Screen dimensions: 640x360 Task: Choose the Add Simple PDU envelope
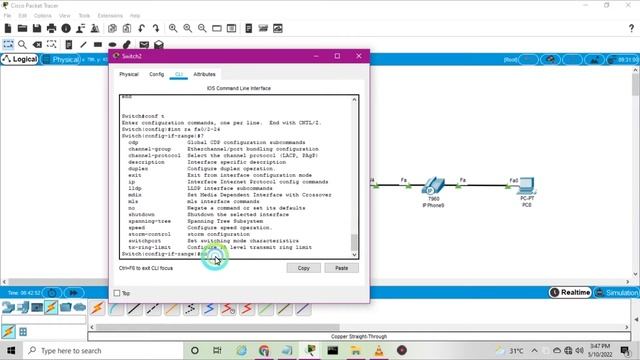pyautogui.click(x=144, y=44)
